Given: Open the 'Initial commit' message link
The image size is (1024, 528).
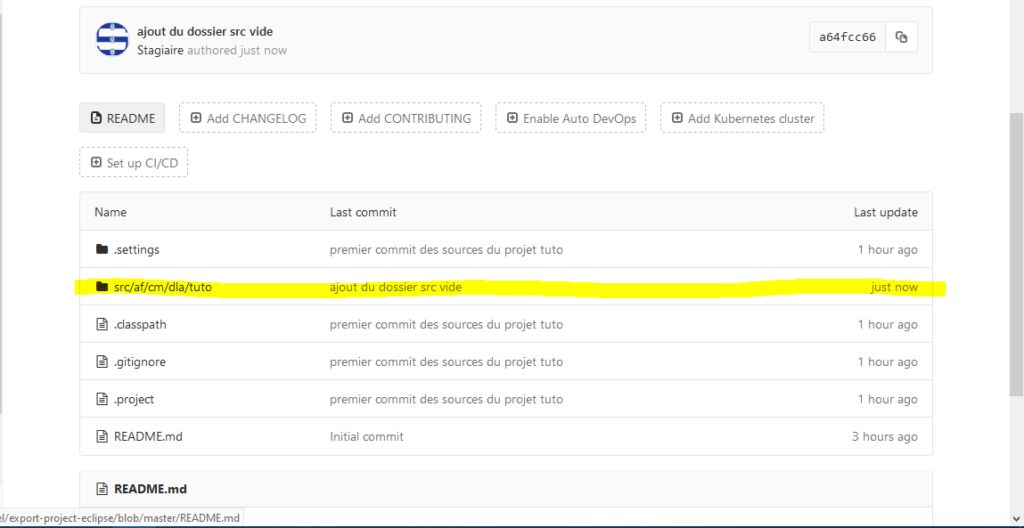Looking at the screenshot, I should pyautogui.click(x=366, y=436).
